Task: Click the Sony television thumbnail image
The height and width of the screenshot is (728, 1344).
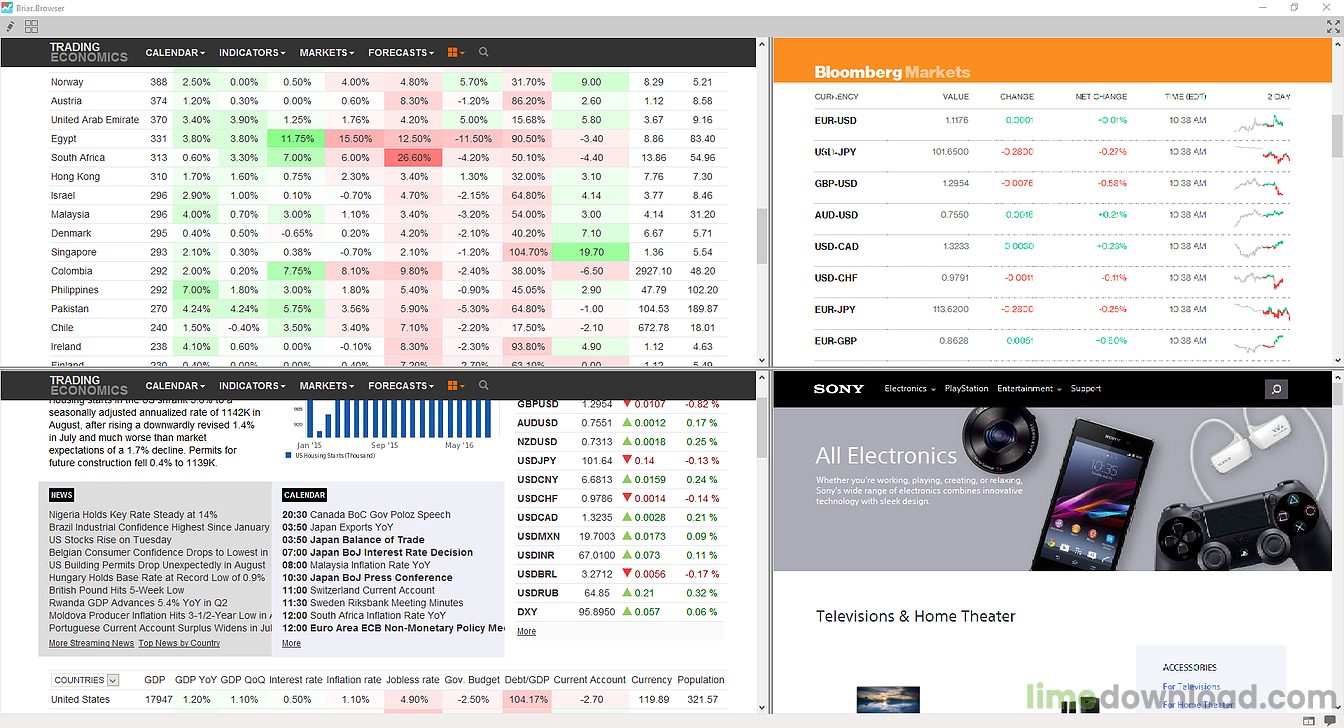Action: point(887,699)
